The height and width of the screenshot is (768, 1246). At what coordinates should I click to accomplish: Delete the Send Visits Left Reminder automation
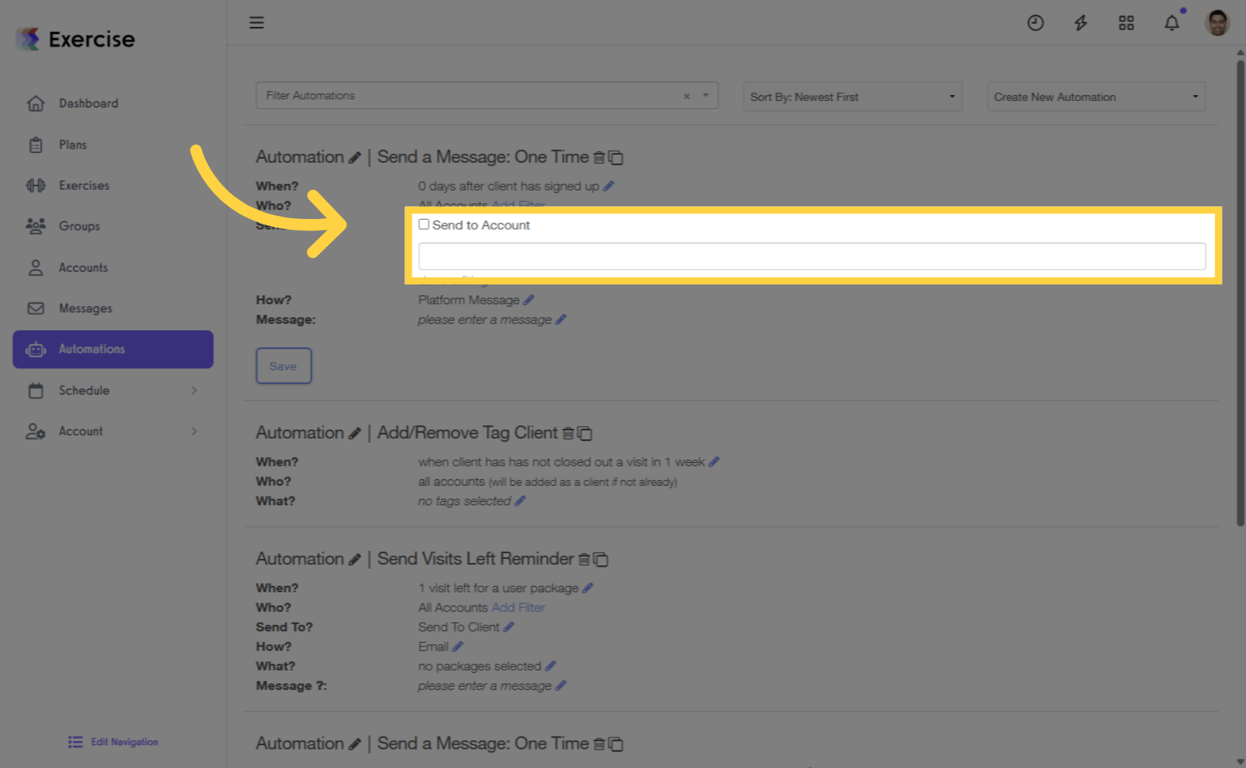(x=584, y=560)
